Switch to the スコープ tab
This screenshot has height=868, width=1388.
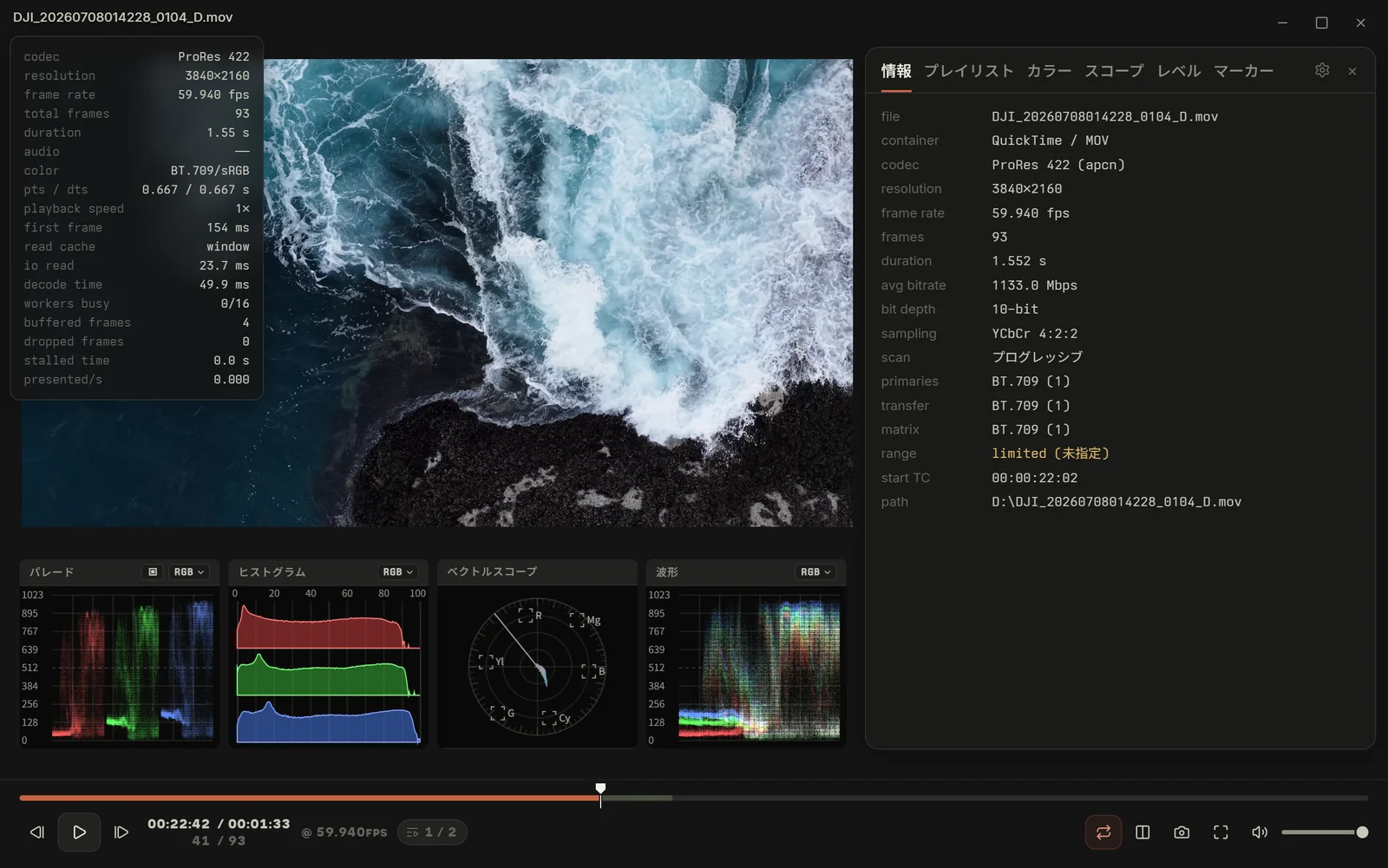[1114, 71]
